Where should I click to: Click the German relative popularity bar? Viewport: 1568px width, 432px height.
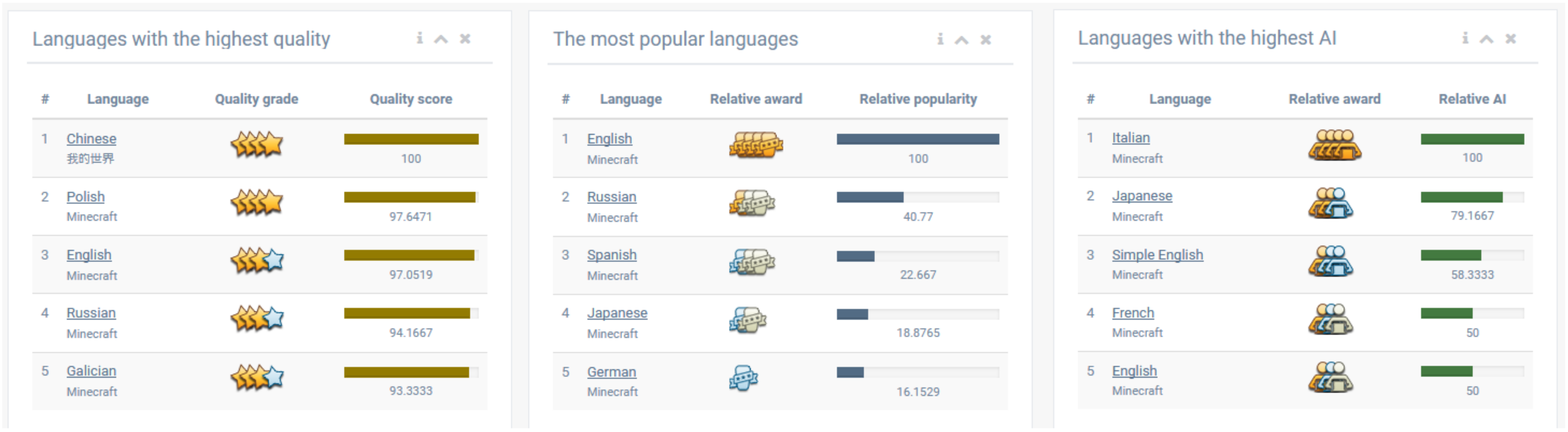[917, 372]
